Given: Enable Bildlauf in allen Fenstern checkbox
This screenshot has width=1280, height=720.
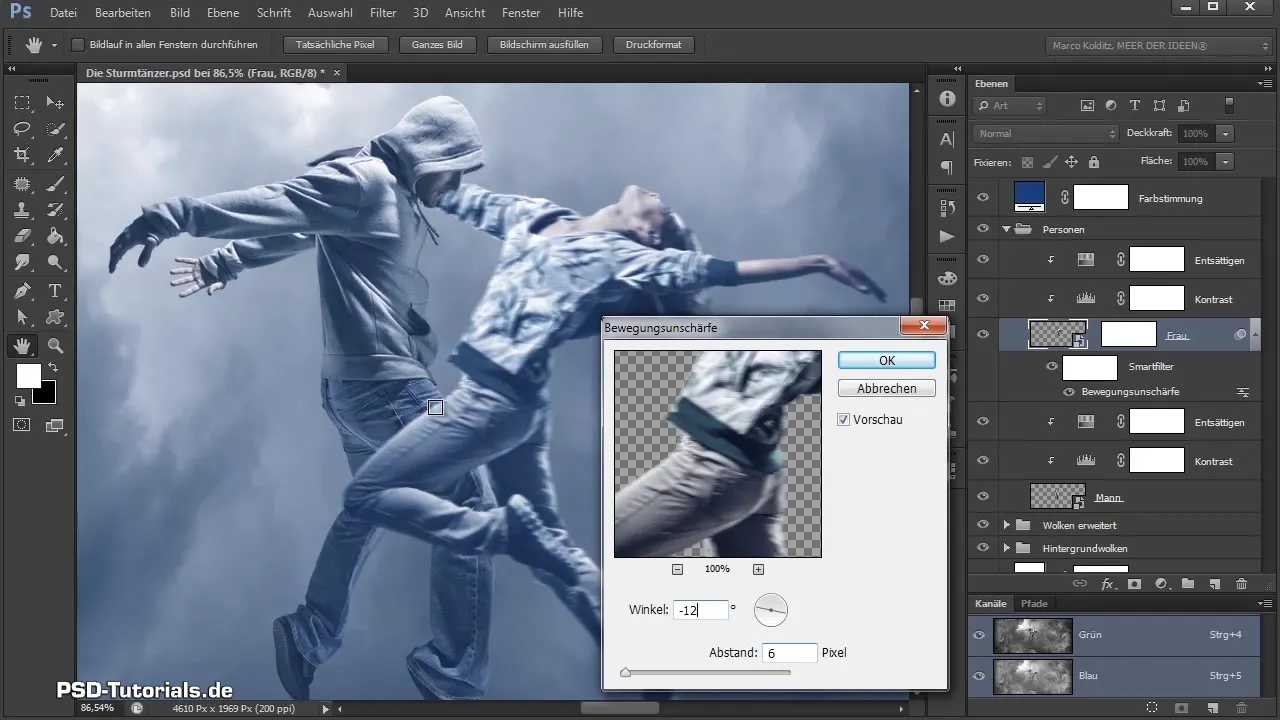Looking at the screenshot, I should [78, 45].
